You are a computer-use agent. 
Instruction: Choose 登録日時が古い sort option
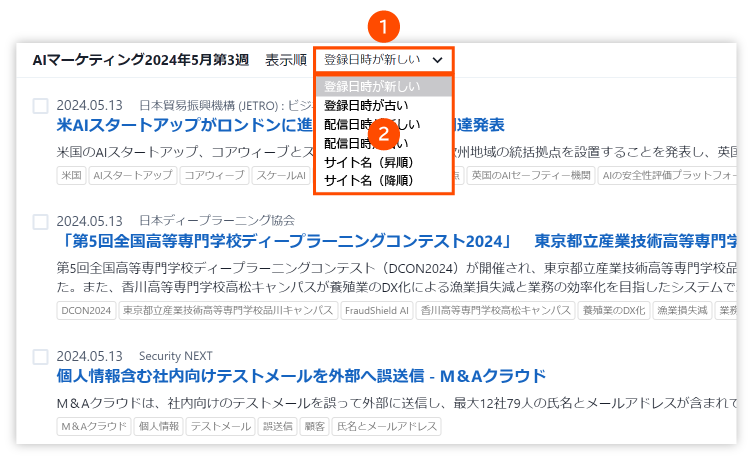[x=384, y=105]
